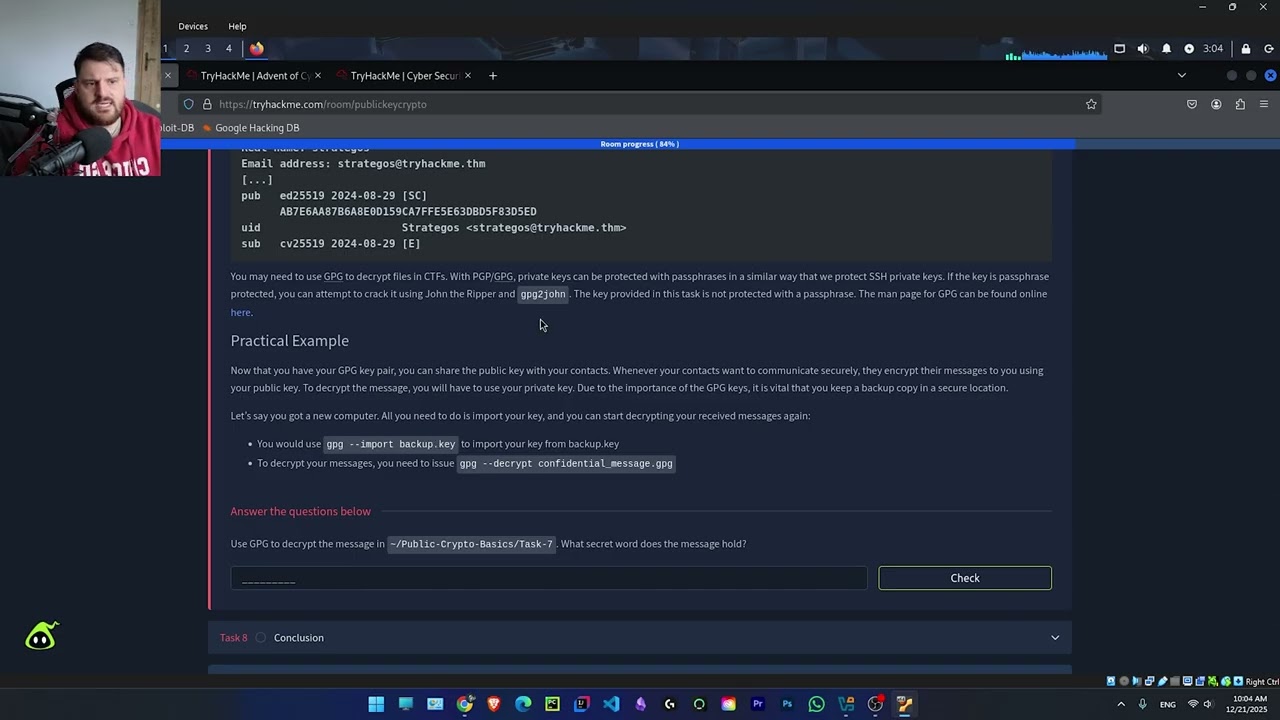The width and height of the screenshot is (1280, 720).
Task: Close the Advent of Cyber tab
Action: point(317,76)
